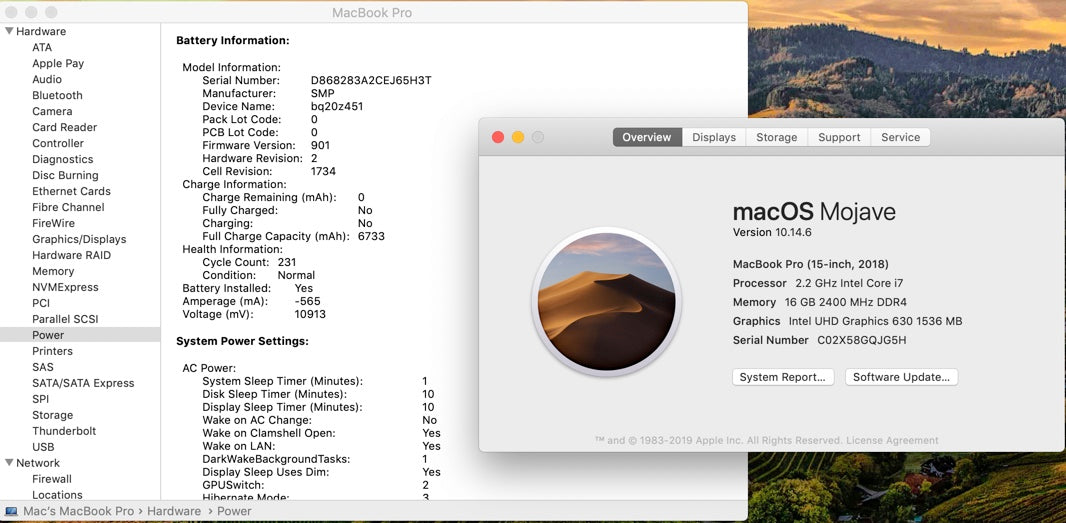Image resolution: width=1066 pixels, height=523 pixels.
Task: Open Parallel SCSI entry
Action: (x=65, y=319)
